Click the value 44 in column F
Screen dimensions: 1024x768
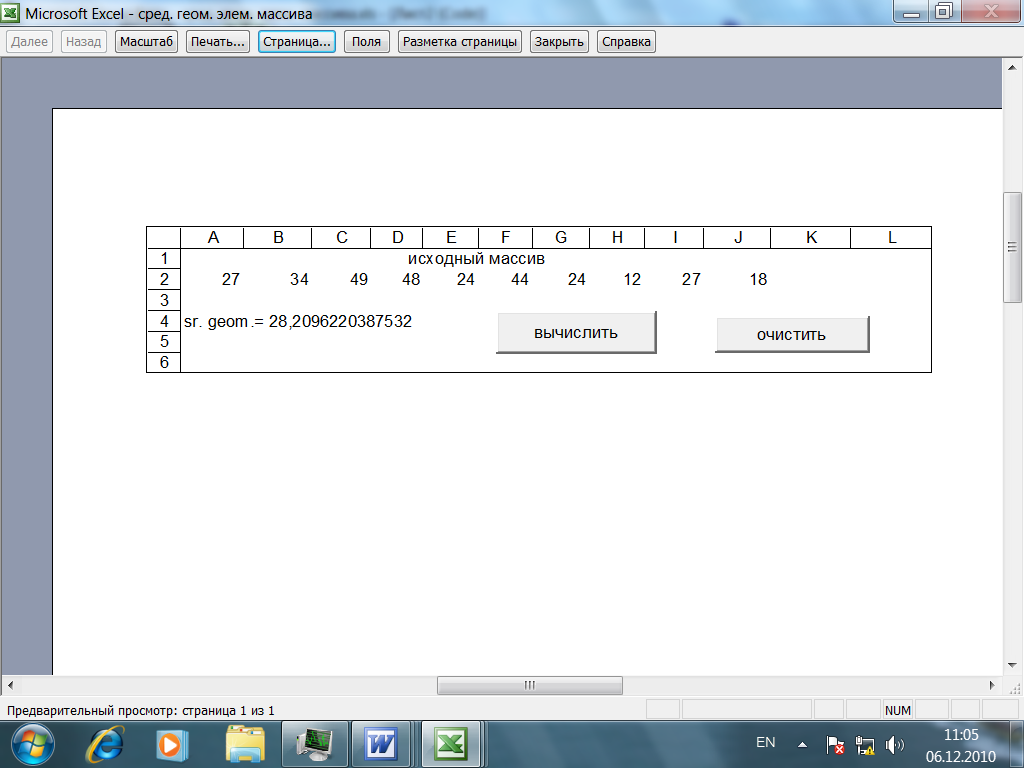tap(519, 280)
